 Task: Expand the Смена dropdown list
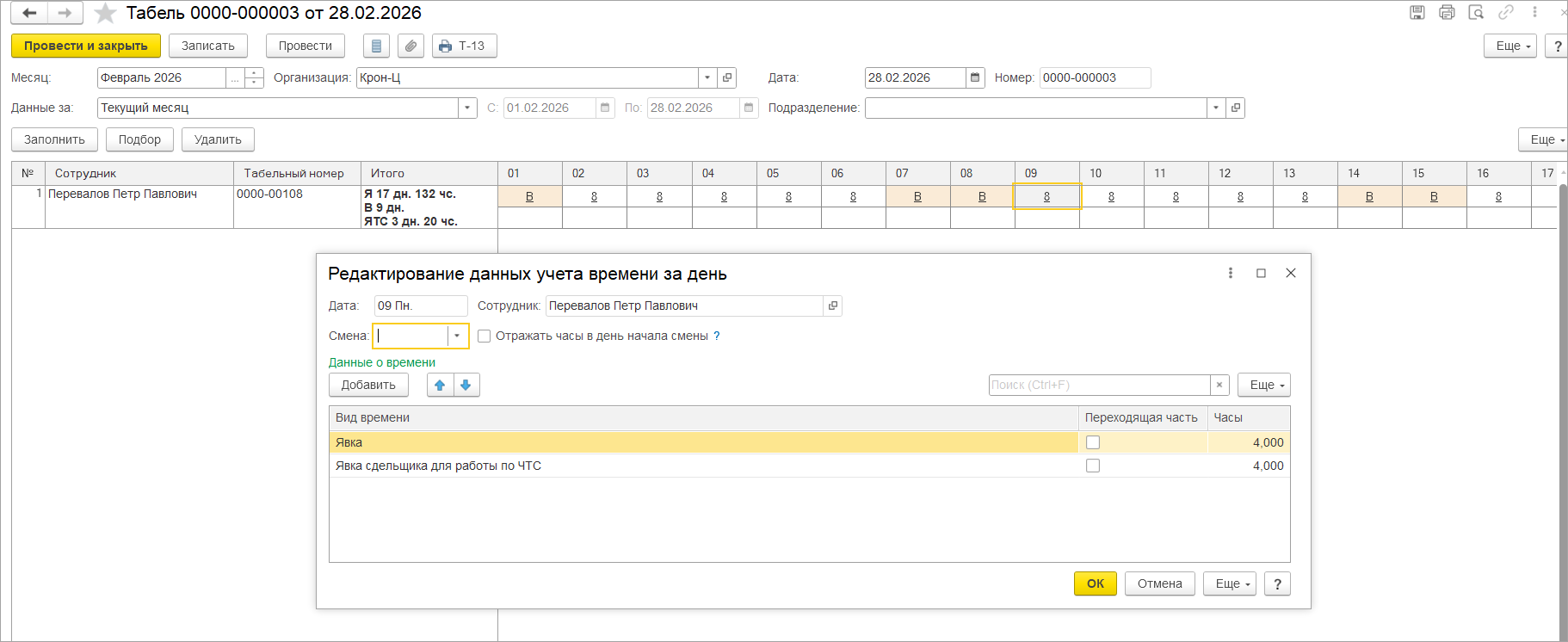tap(457, 336)
